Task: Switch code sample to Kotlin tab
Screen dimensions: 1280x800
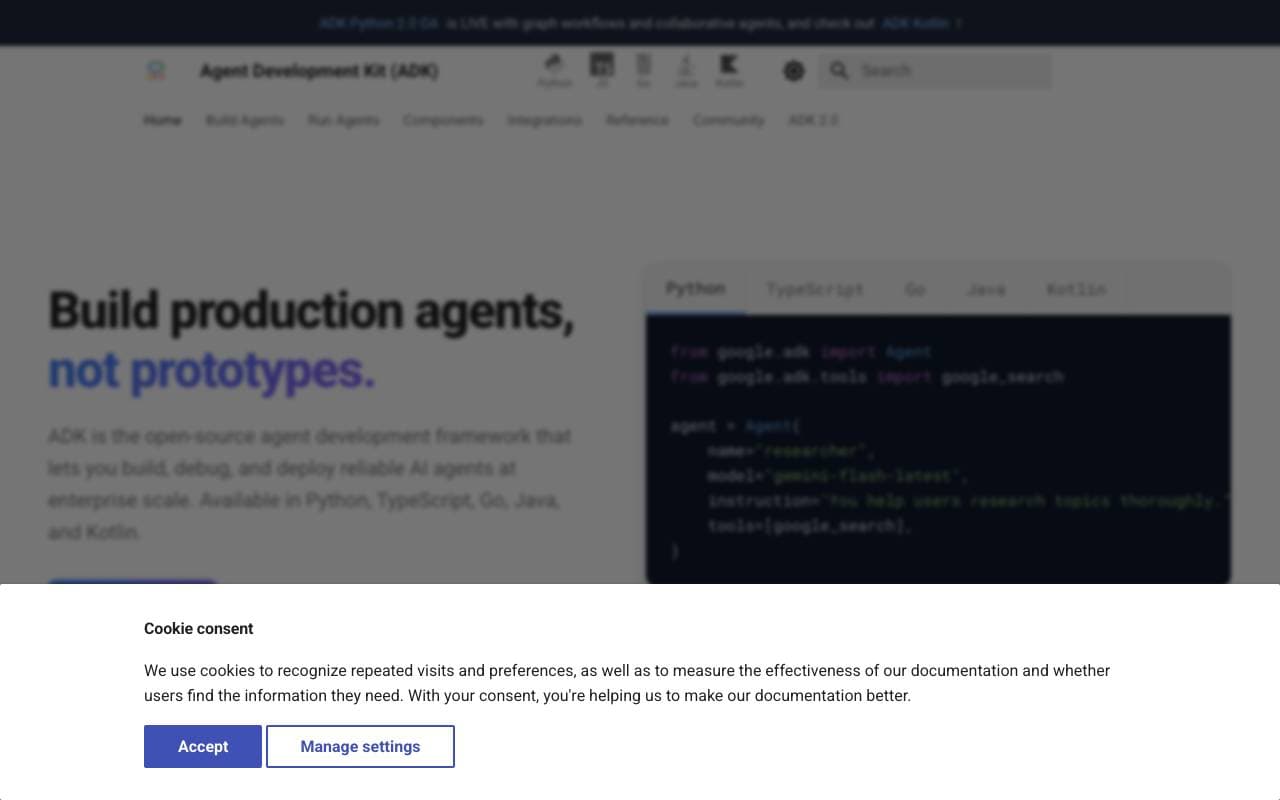Action: [1076, 289]
